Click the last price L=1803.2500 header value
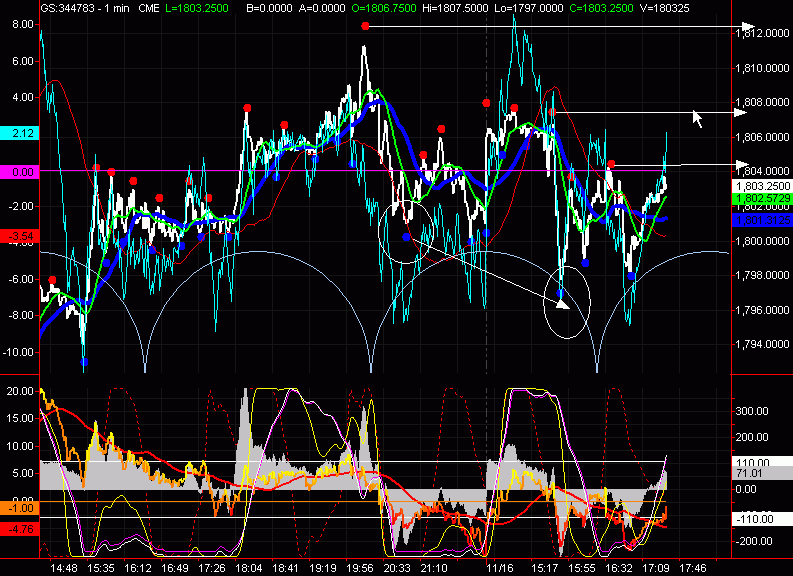Image resolution: width=793 pixels, height=576 pixels. coord(197,8)
